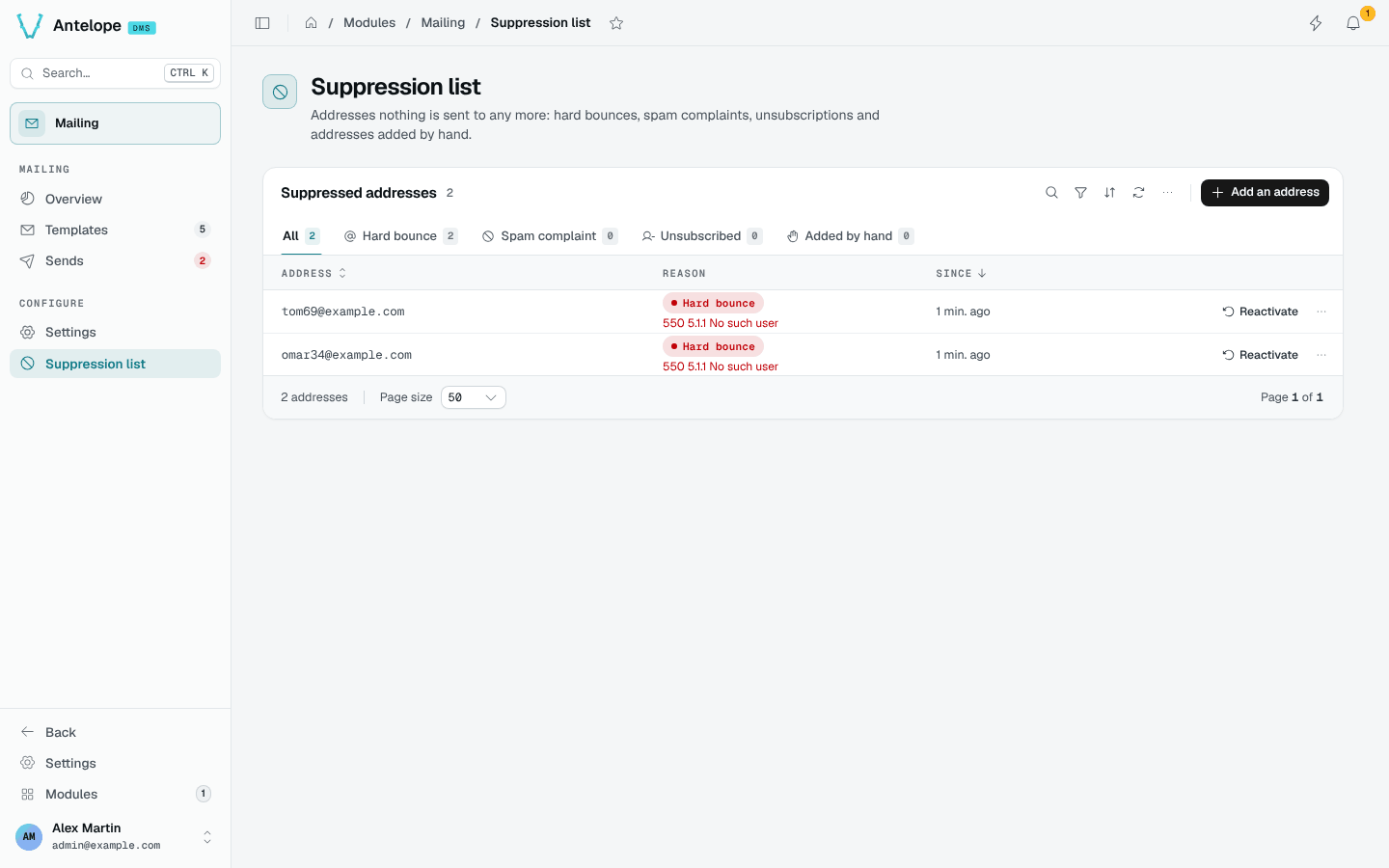The width and height of the screenshot is (1389, 868).
Task: Open Suppression list sidebar item
Action: pyautogui.click(x=115, y=364)
